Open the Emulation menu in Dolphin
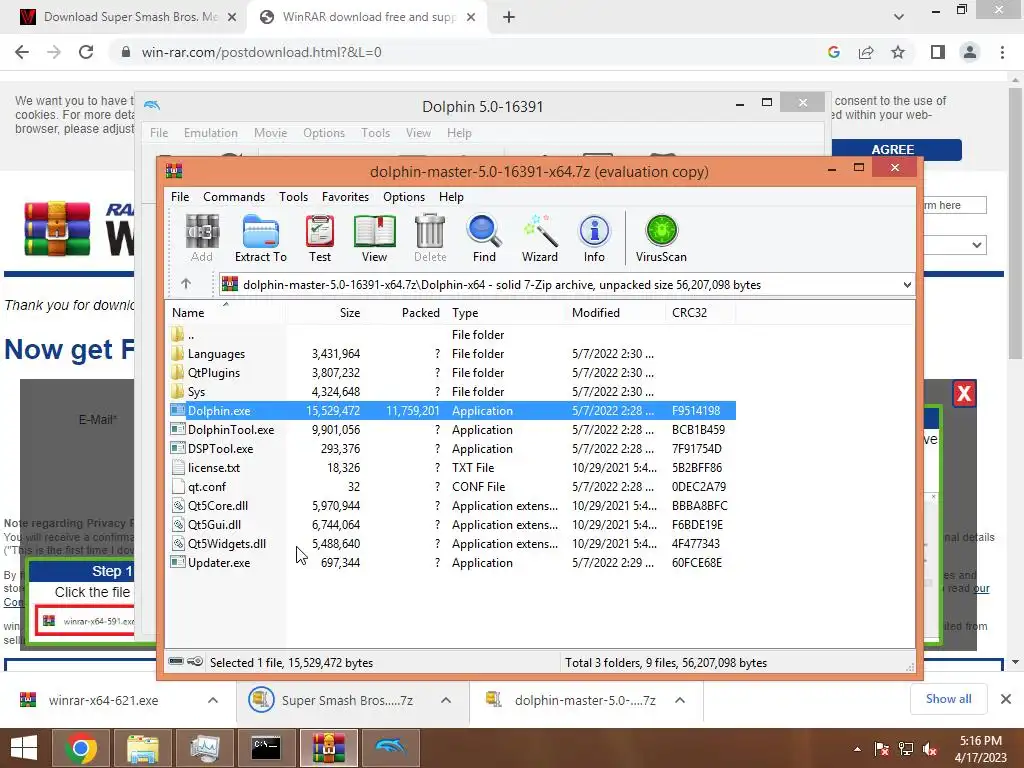This screenshot has height=768, width=1024. click(x=210, y=133)
